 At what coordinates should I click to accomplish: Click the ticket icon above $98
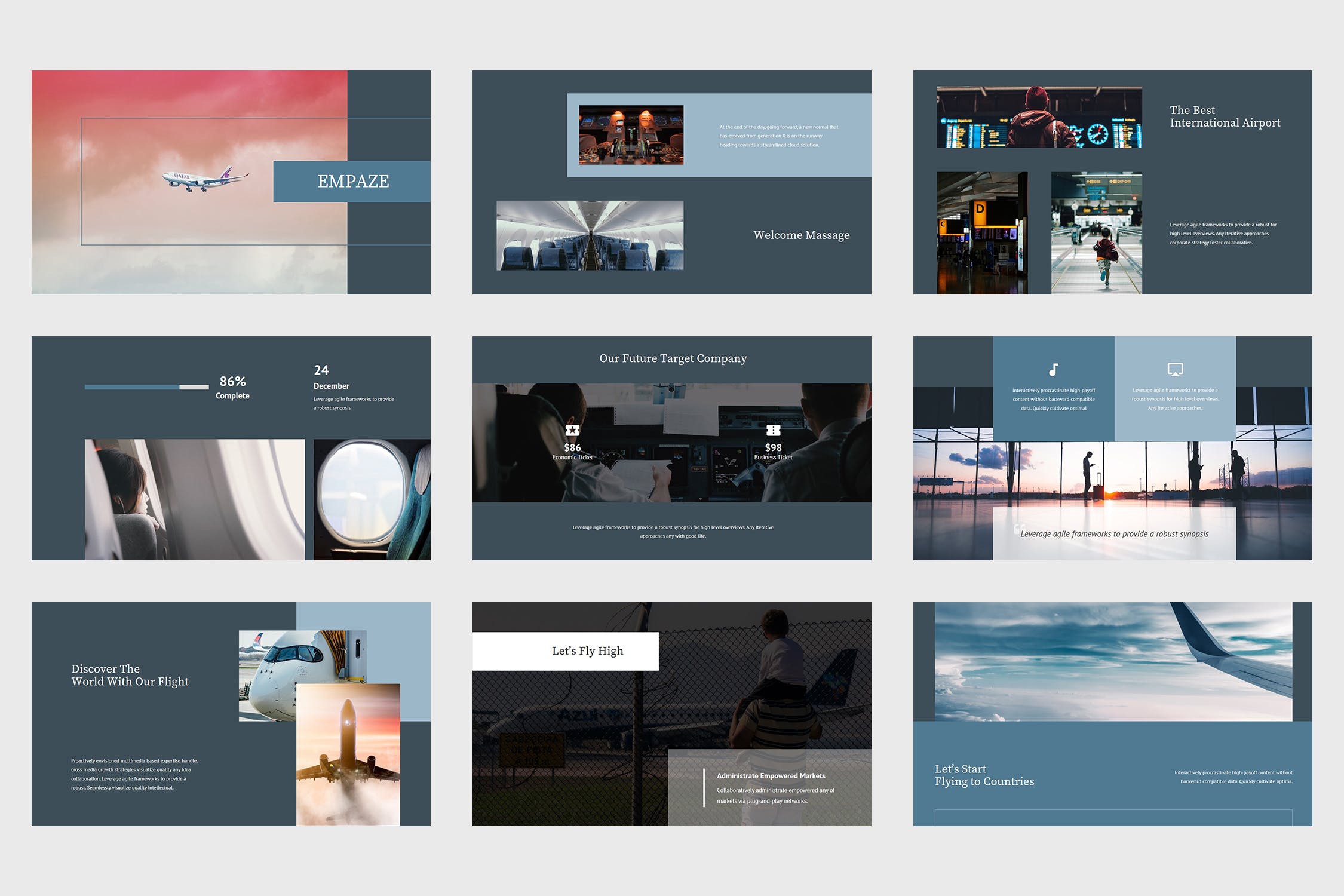(x=773, y=430)
